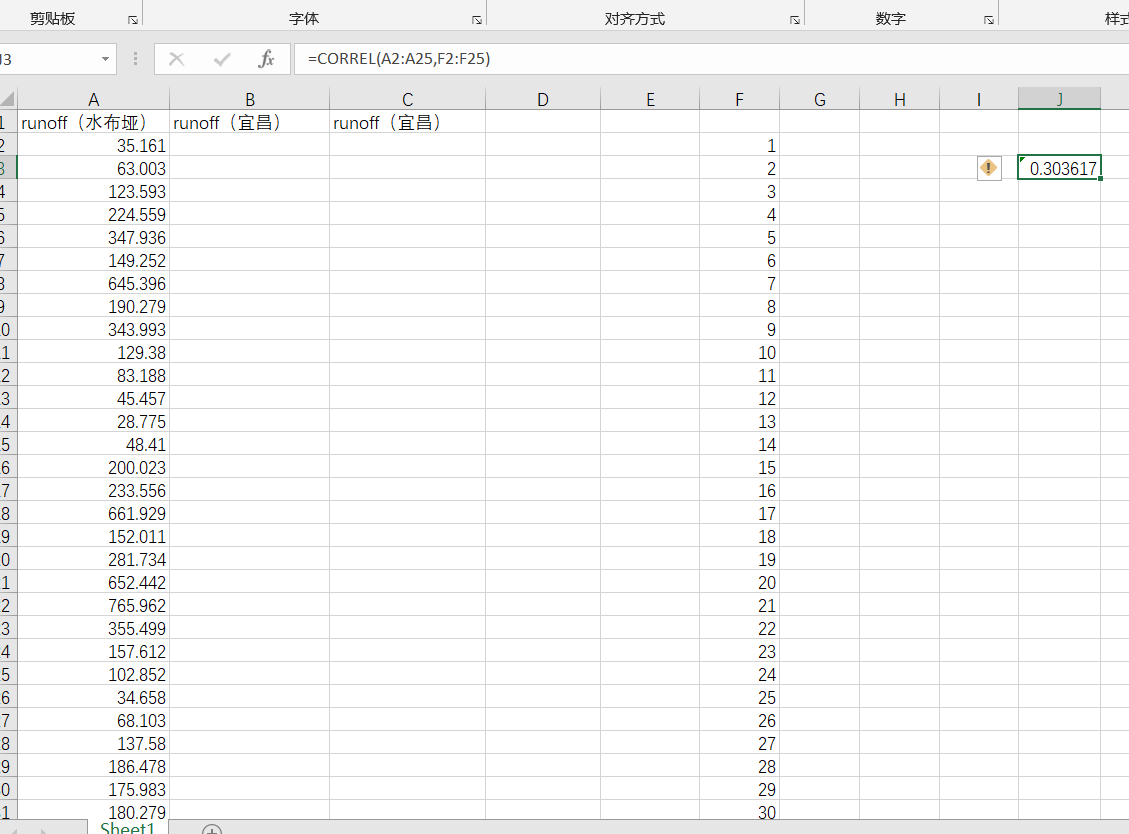Click the formula Cancel (X) button

177,59
